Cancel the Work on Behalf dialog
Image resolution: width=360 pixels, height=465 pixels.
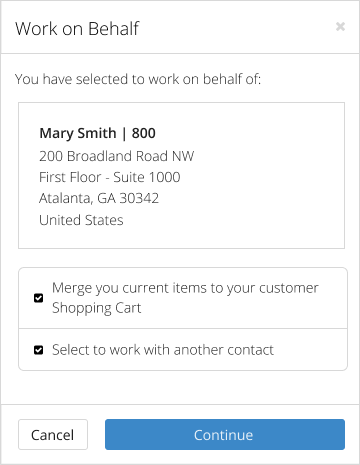pos(53,435)
